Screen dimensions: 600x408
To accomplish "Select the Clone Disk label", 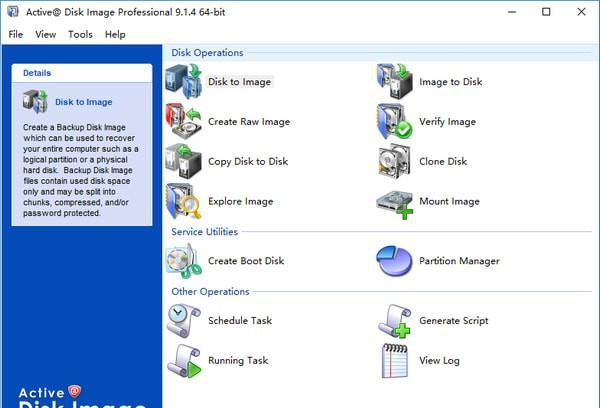I will 443,161.
